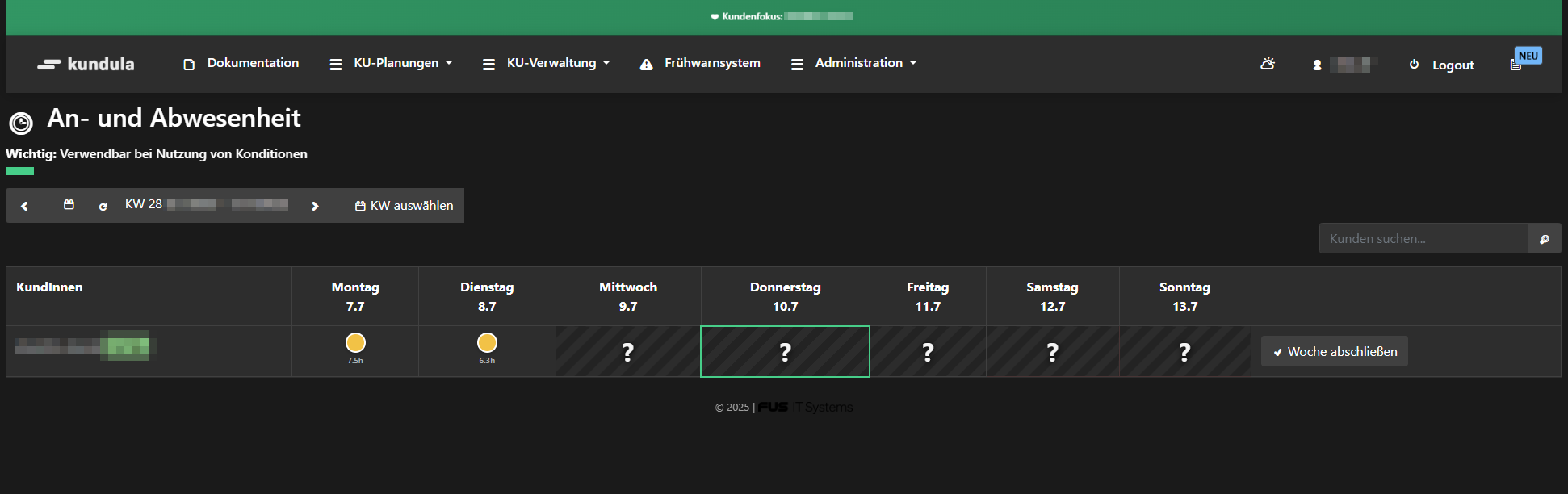Open the user profile icon

tap(1317, 65)
